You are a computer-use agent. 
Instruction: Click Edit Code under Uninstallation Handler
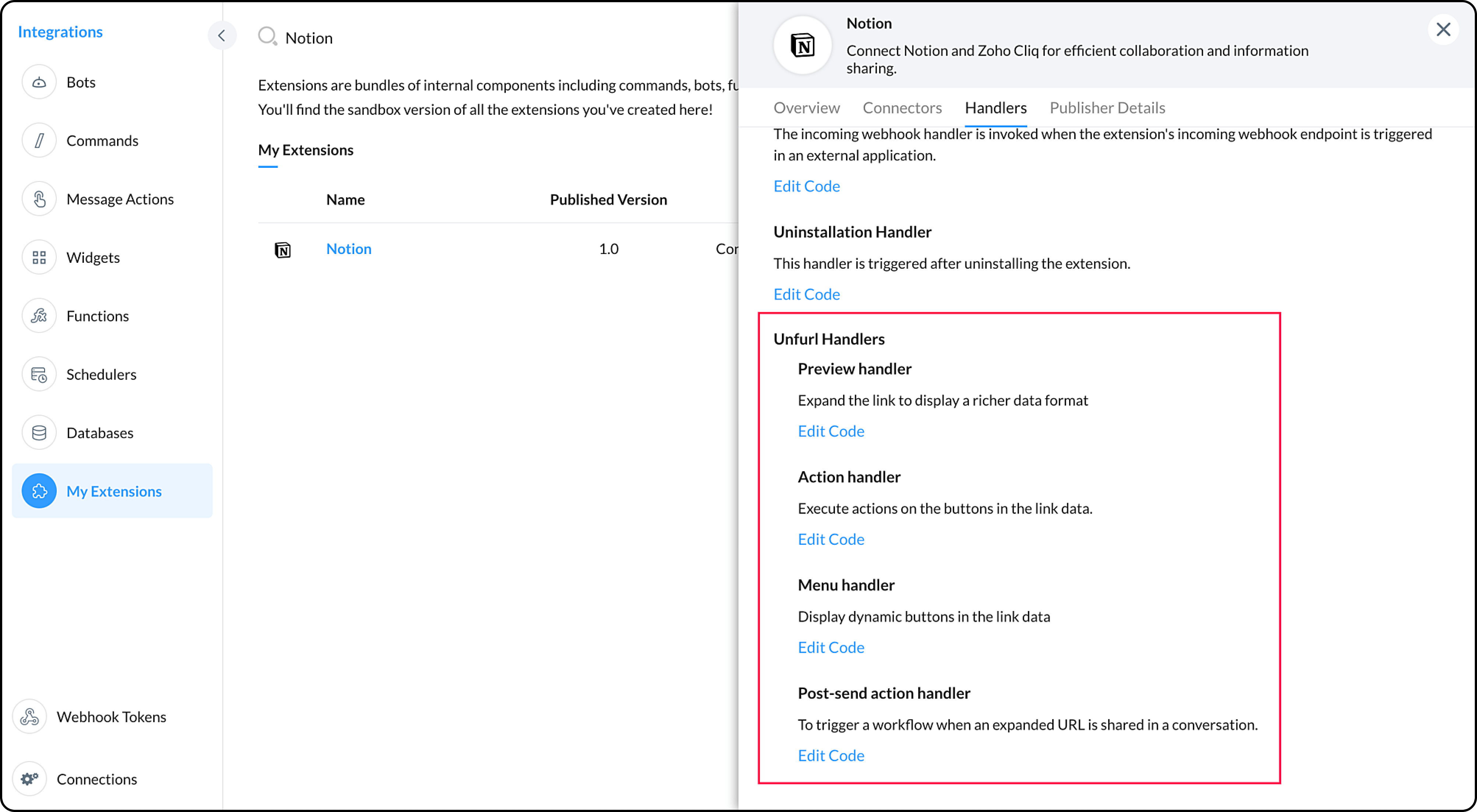tap(806, 294)
